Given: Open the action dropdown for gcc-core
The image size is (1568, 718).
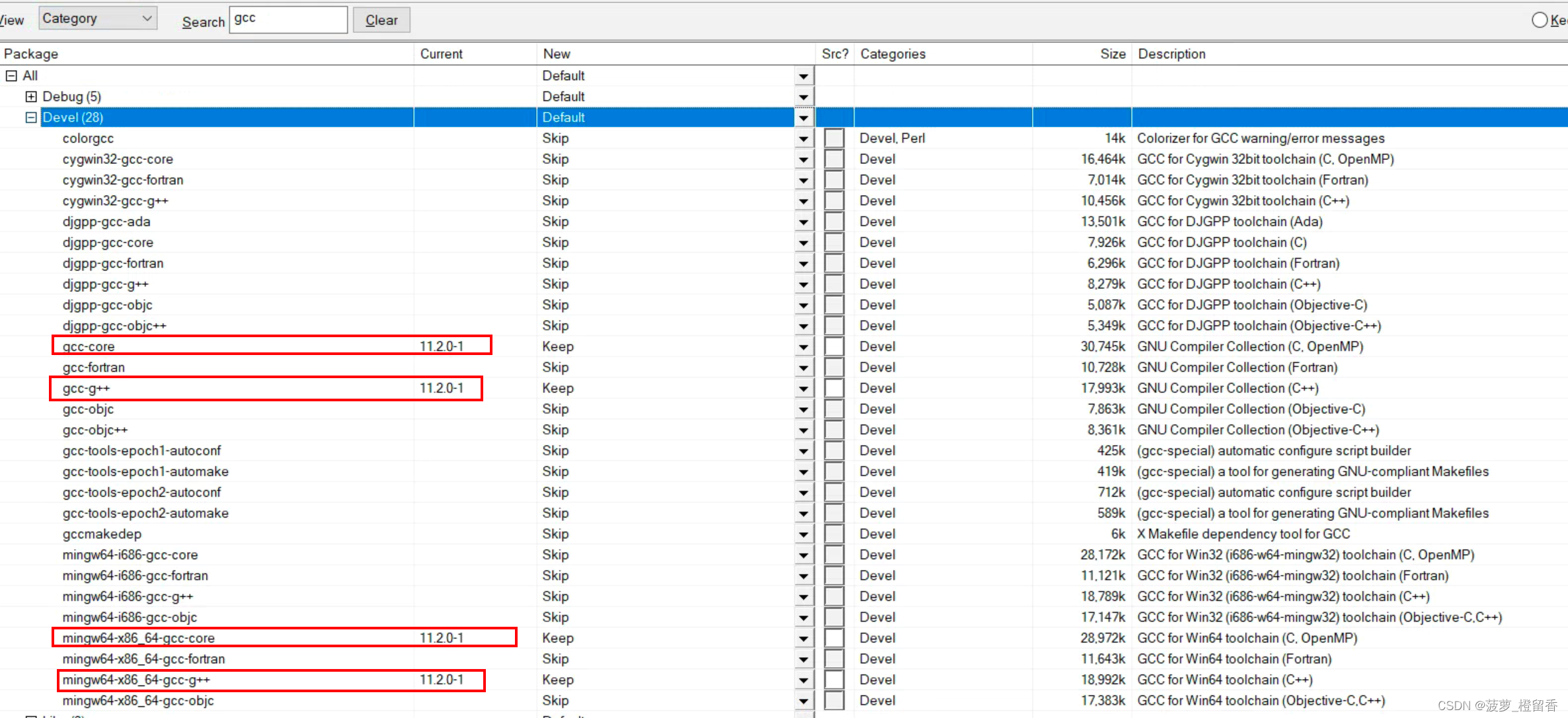Looking at the screenshot, I should [x=803, y=346].
